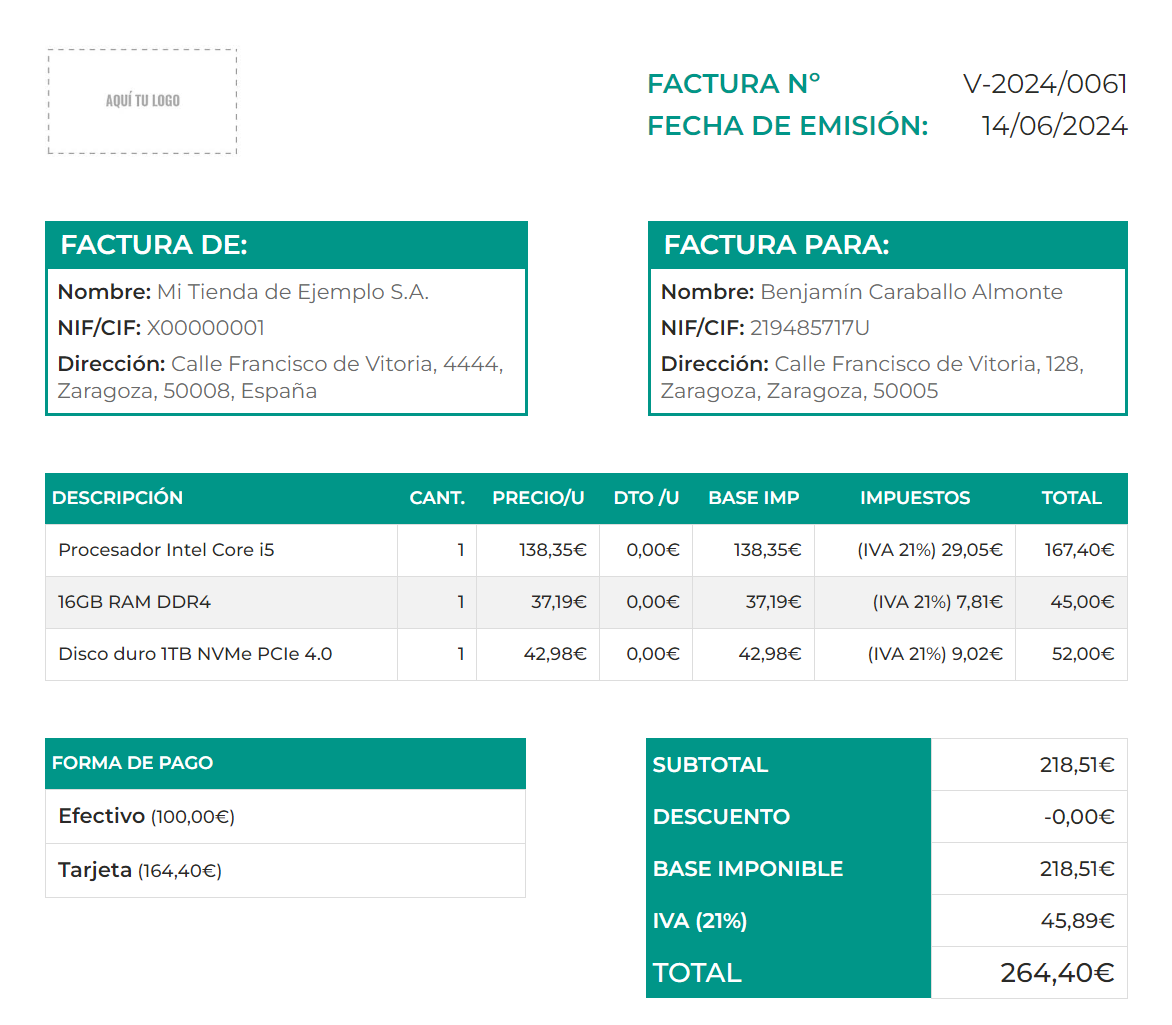
Task: Click the seller NIF/CIF X00000001
Action: point(206,328)
